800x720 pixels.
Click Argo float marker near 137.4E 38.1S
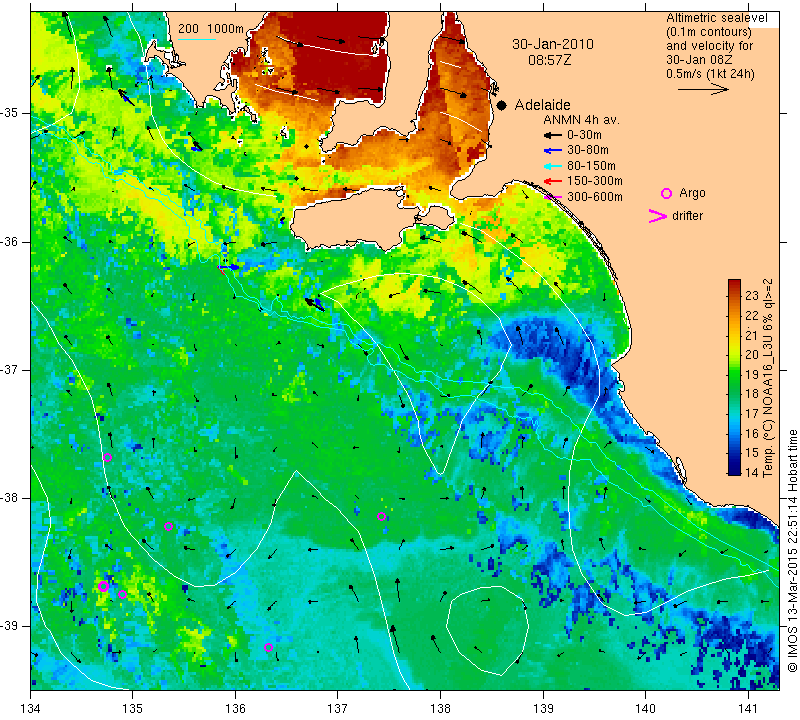(381, 516)
